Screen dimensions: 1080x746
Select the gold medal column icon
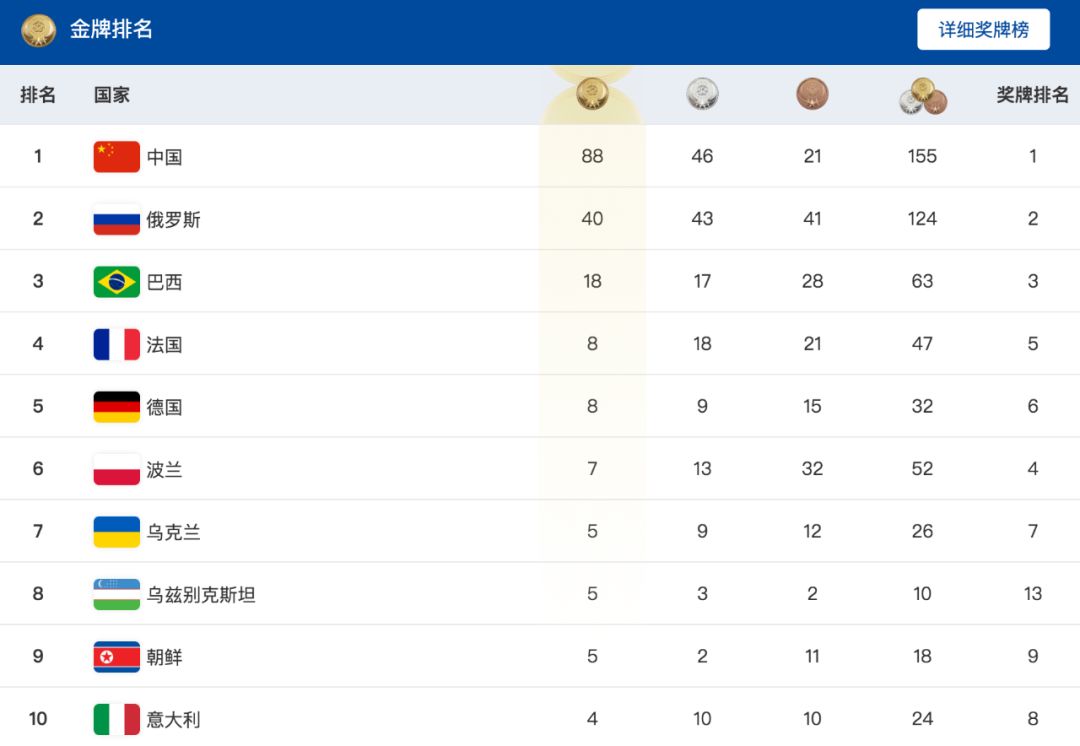[592, 94]
